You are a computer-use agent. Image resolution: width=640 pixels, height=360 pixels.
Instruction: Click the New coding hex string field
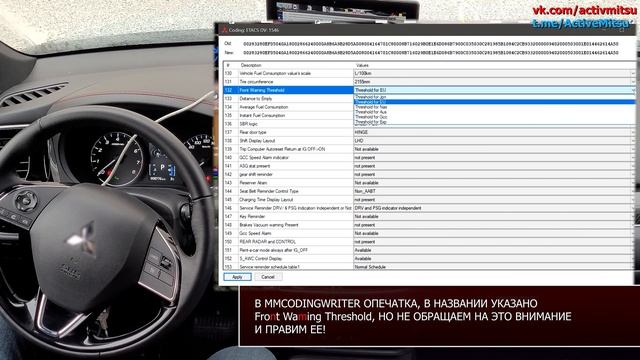click(431, 53)
